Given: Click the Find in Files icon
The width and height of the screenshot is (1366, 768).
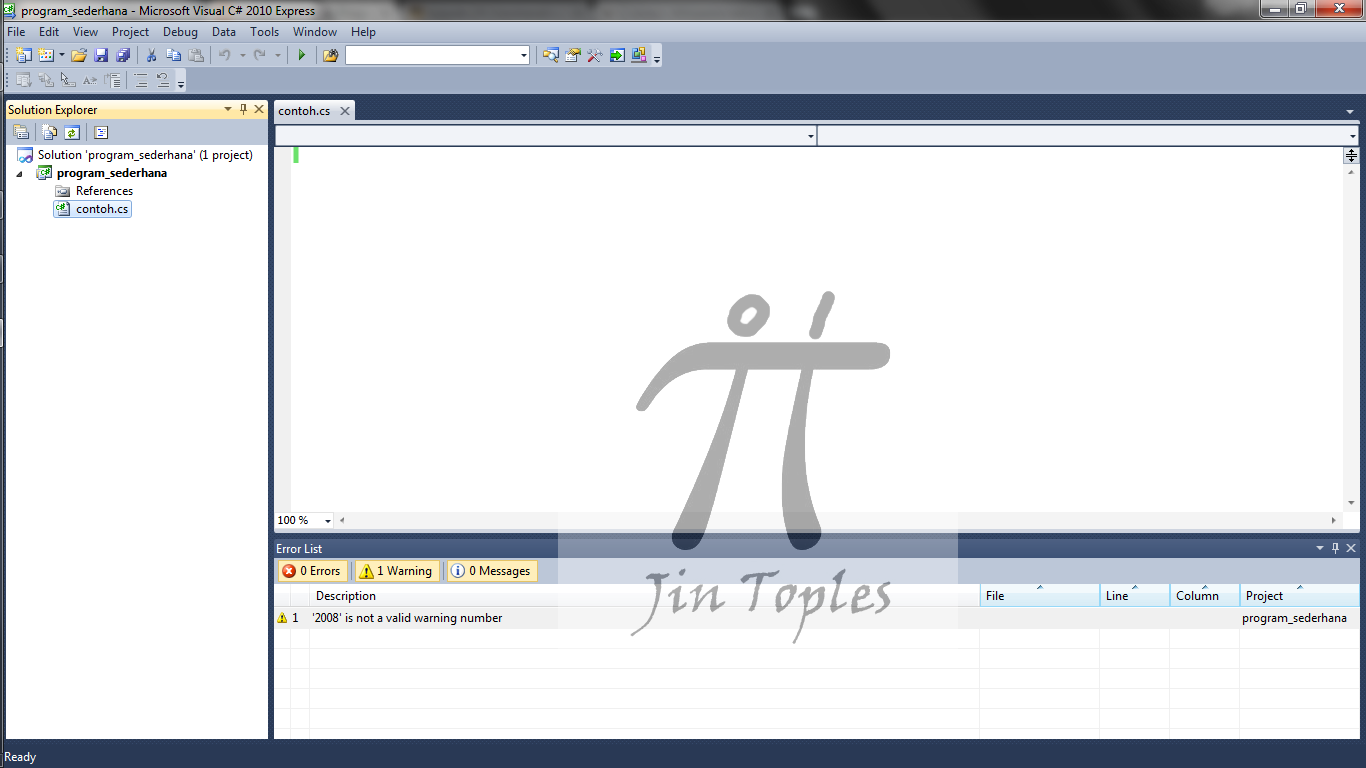Looking at the screenshot, I should pos(330,55).
